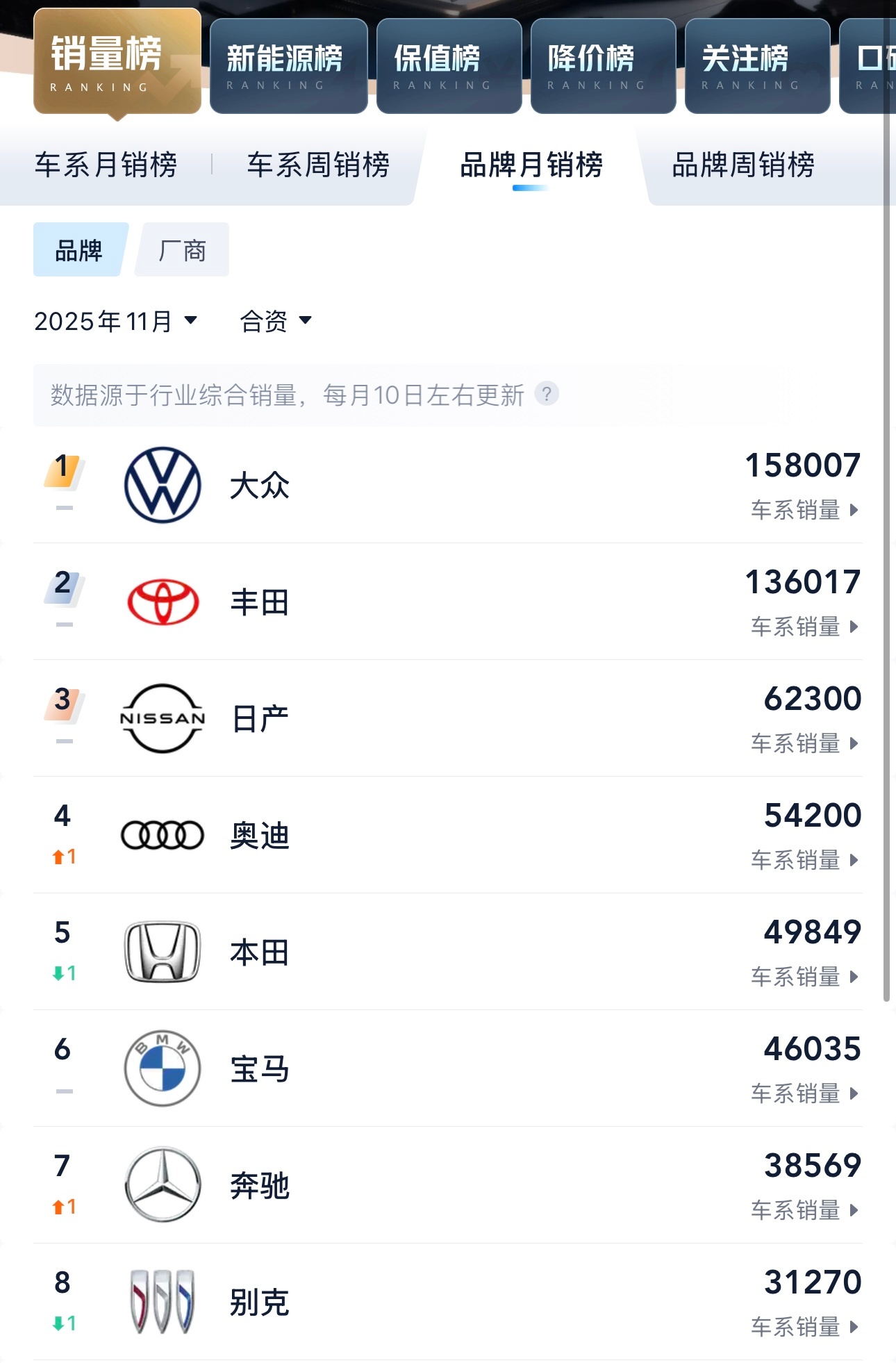This screenshot has height=1363, width=896.
Task: Switch to 新能源榜 ranking tab
Action: (x=289, y=66)
